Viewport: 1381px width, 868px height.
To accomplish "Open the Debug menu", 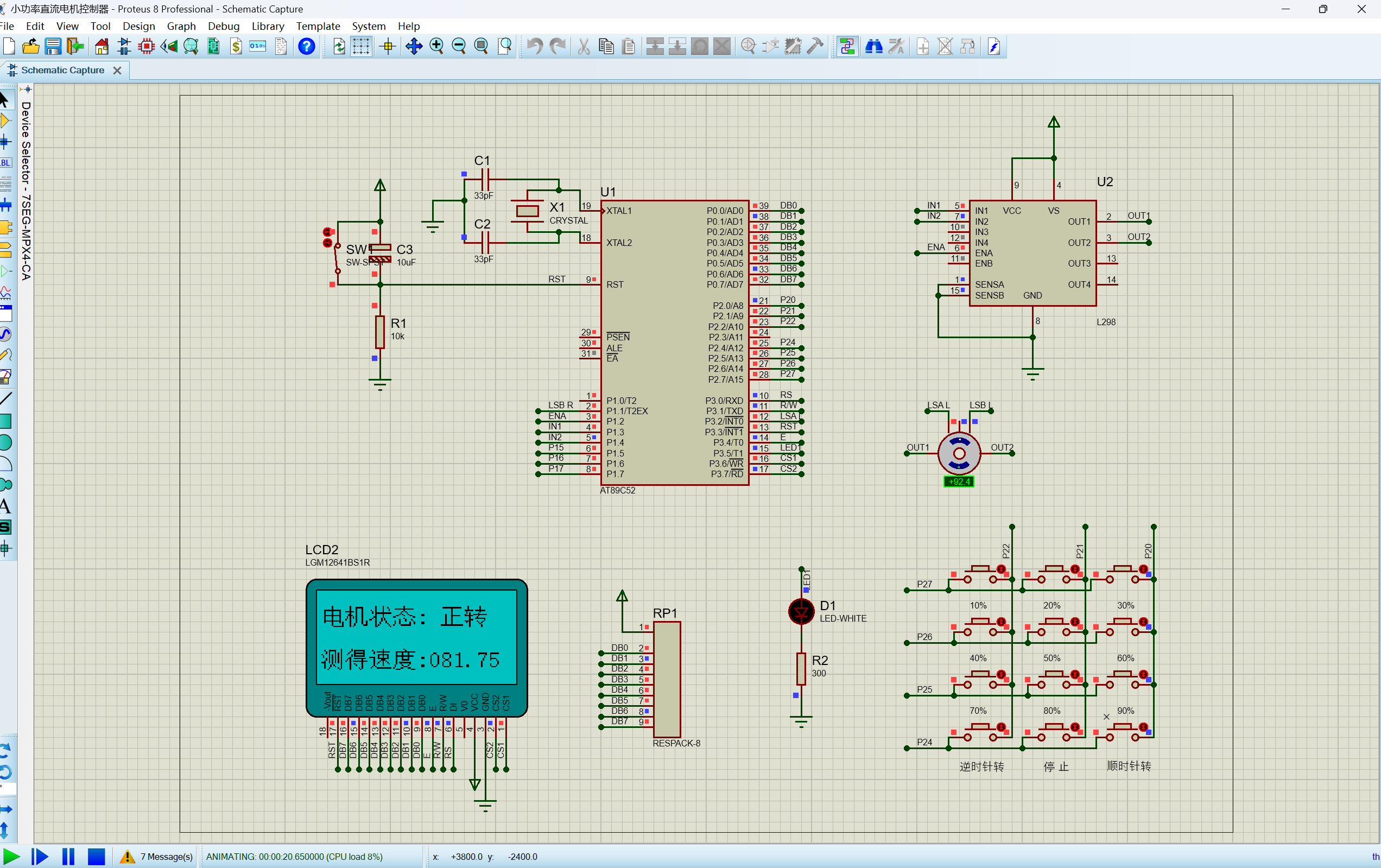I will click(x=223, y=26).
